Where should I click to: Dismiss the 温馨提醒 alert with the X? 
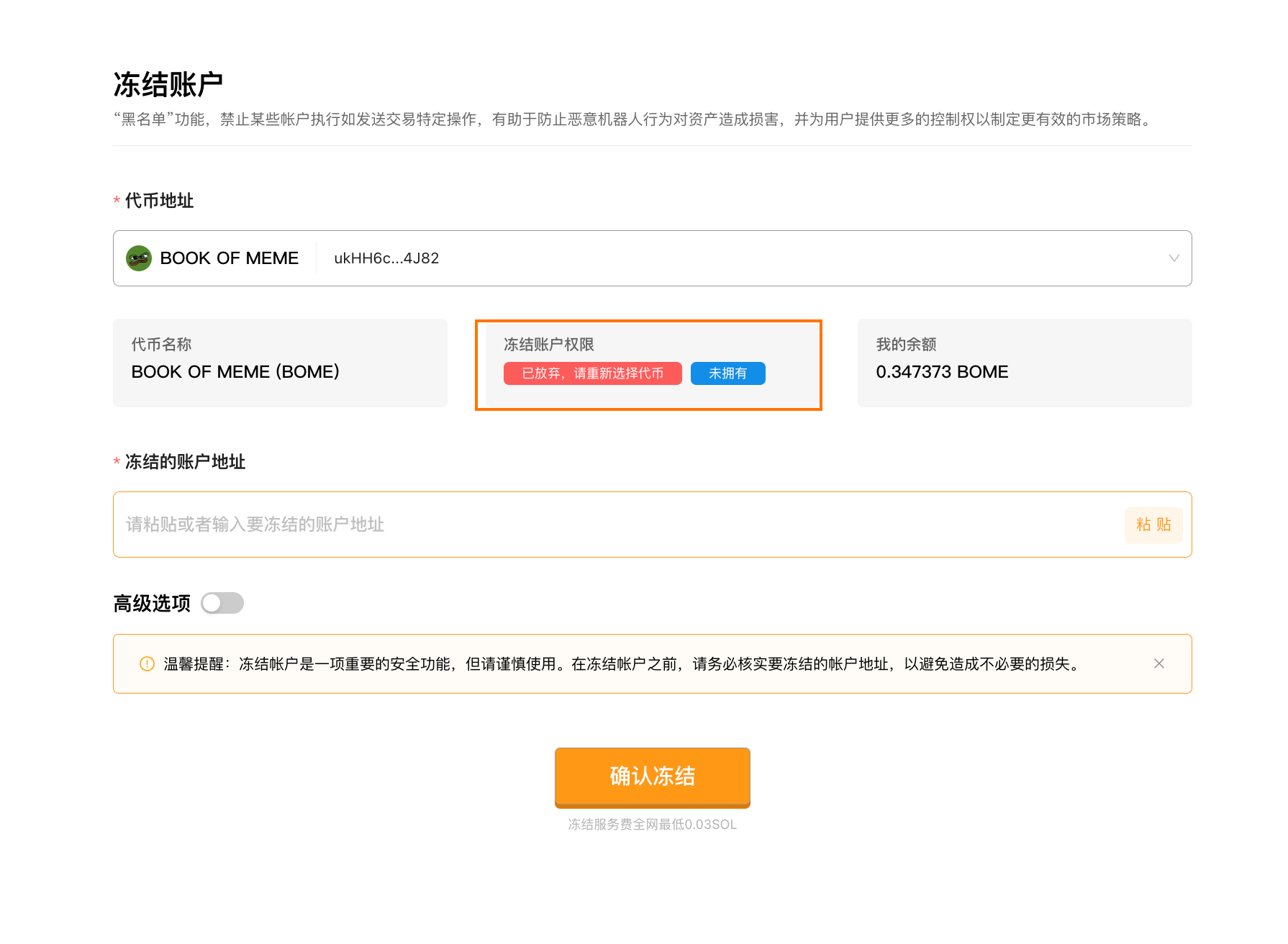tap(1158, 664)
